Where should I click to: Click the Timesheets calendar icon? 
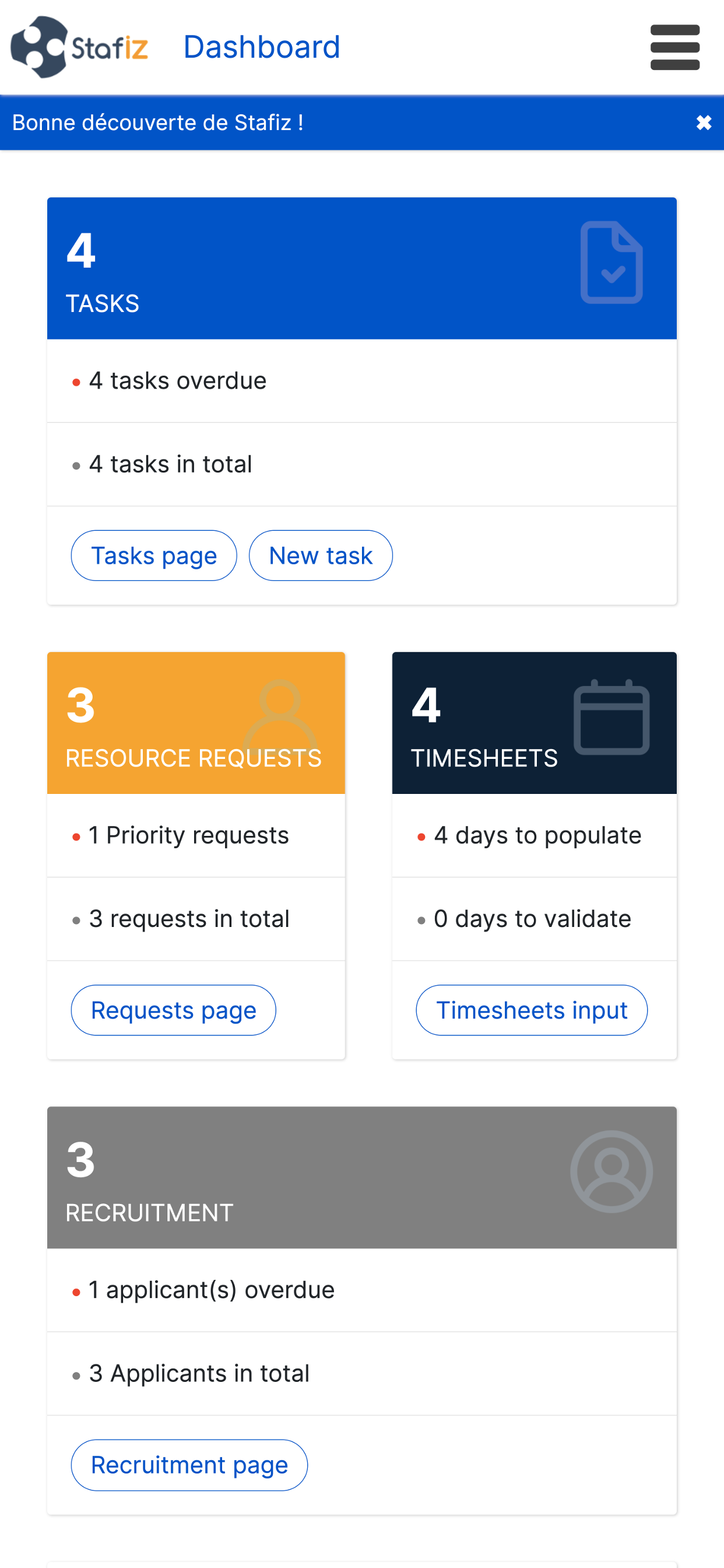coord(611,717)
